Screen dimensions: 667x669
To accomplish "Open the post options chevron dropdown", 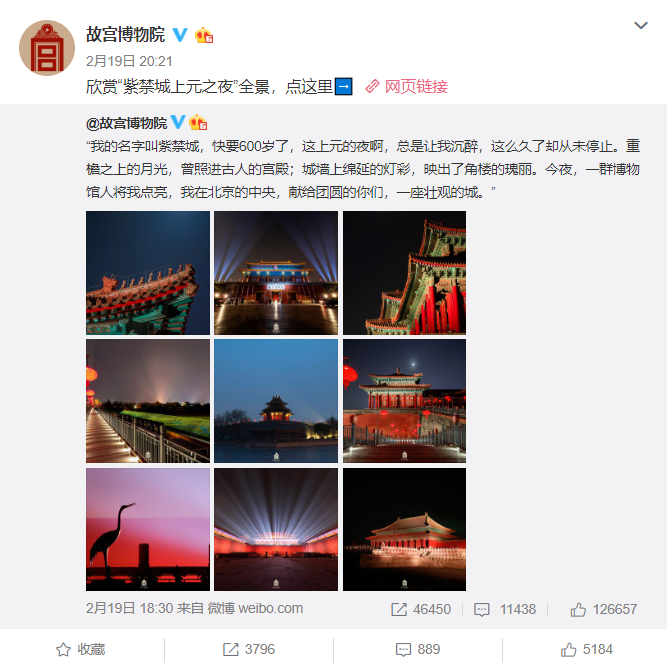I will click(x=641, y=26).
